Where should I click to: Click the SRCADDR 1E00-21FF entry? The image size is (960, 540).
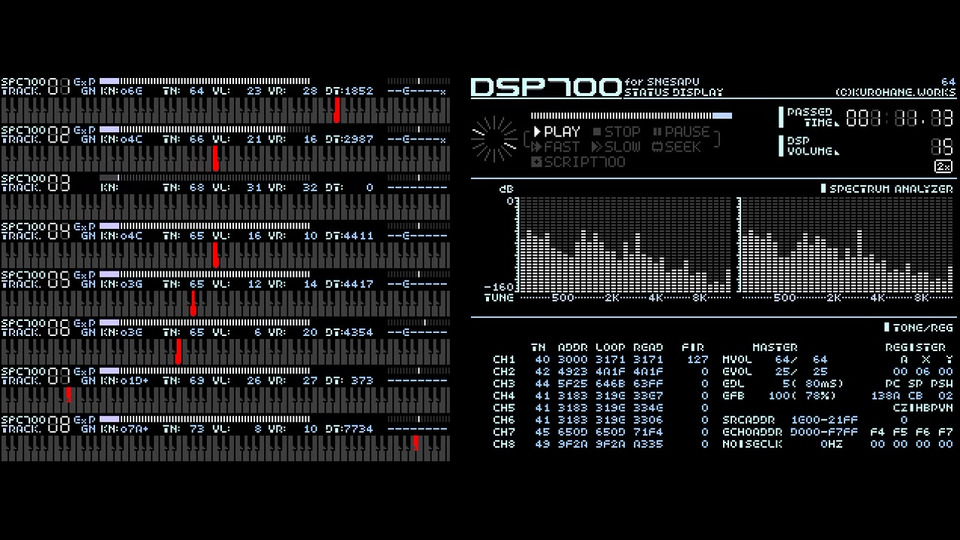(790, 420)
